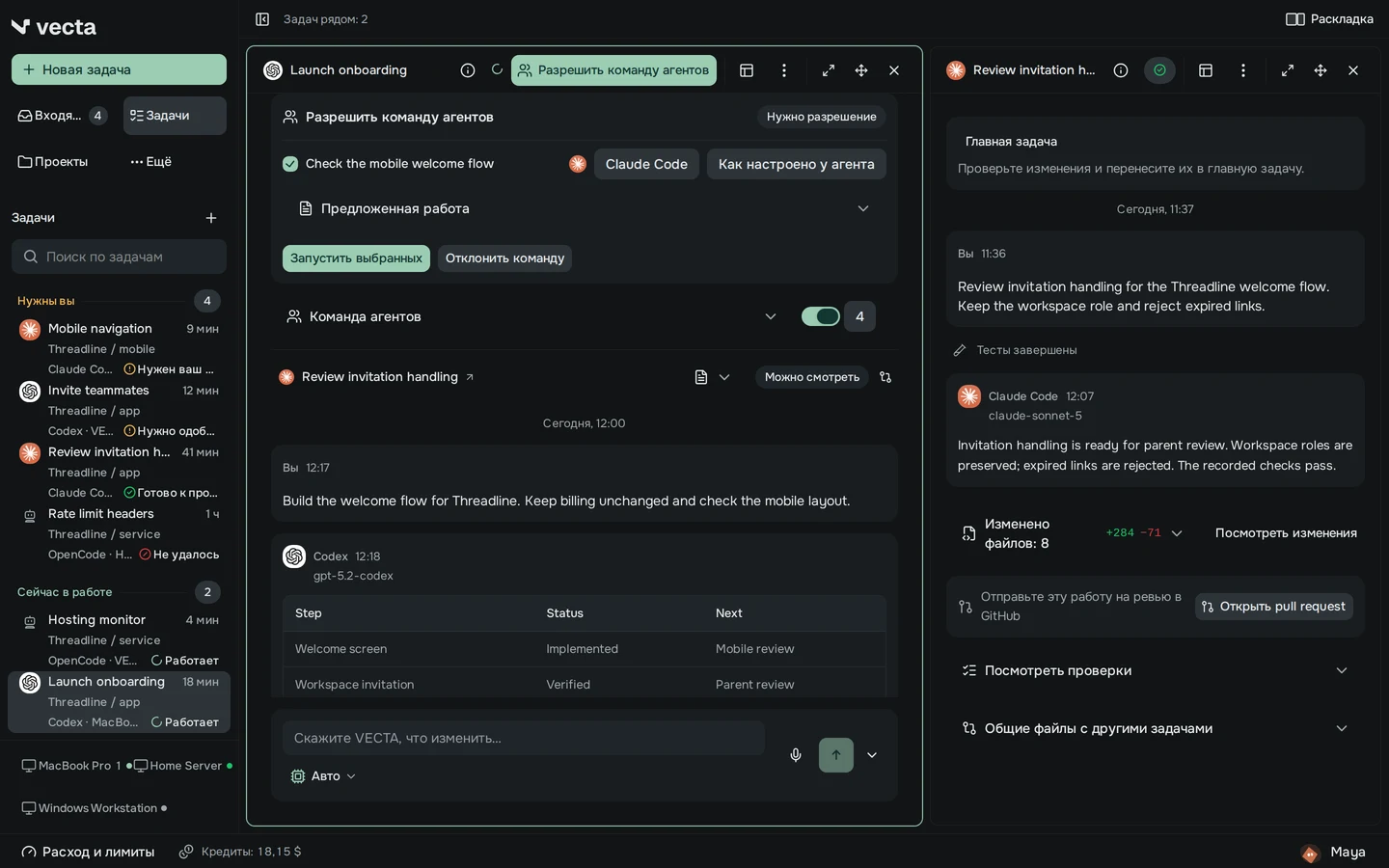Open send options chevron in composer
The image size is (1389, 868).
coord(872,755)
